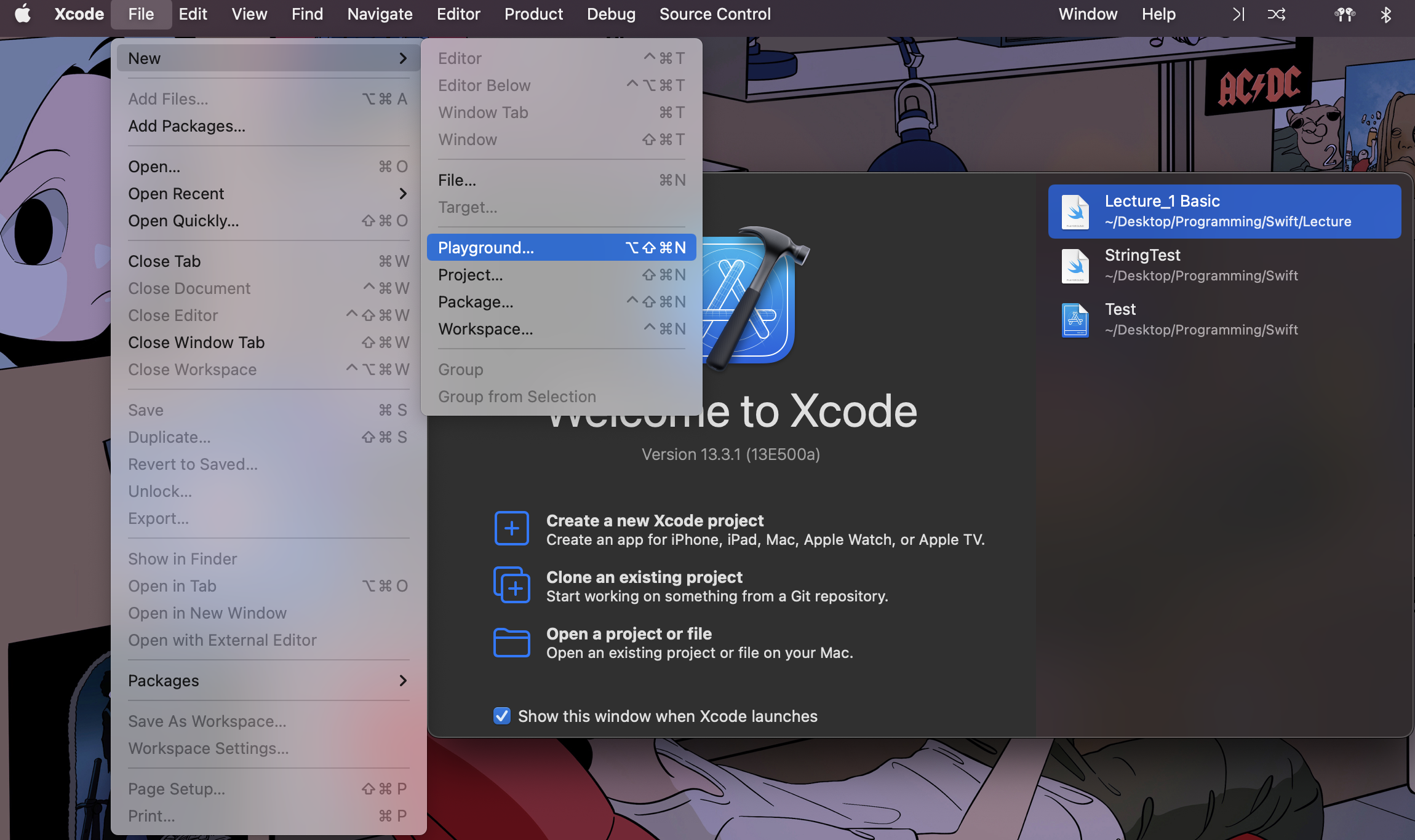This screenshot has width=1415, height=840.
Task: Select Close Window Tab in File menu
Action: 269,343
